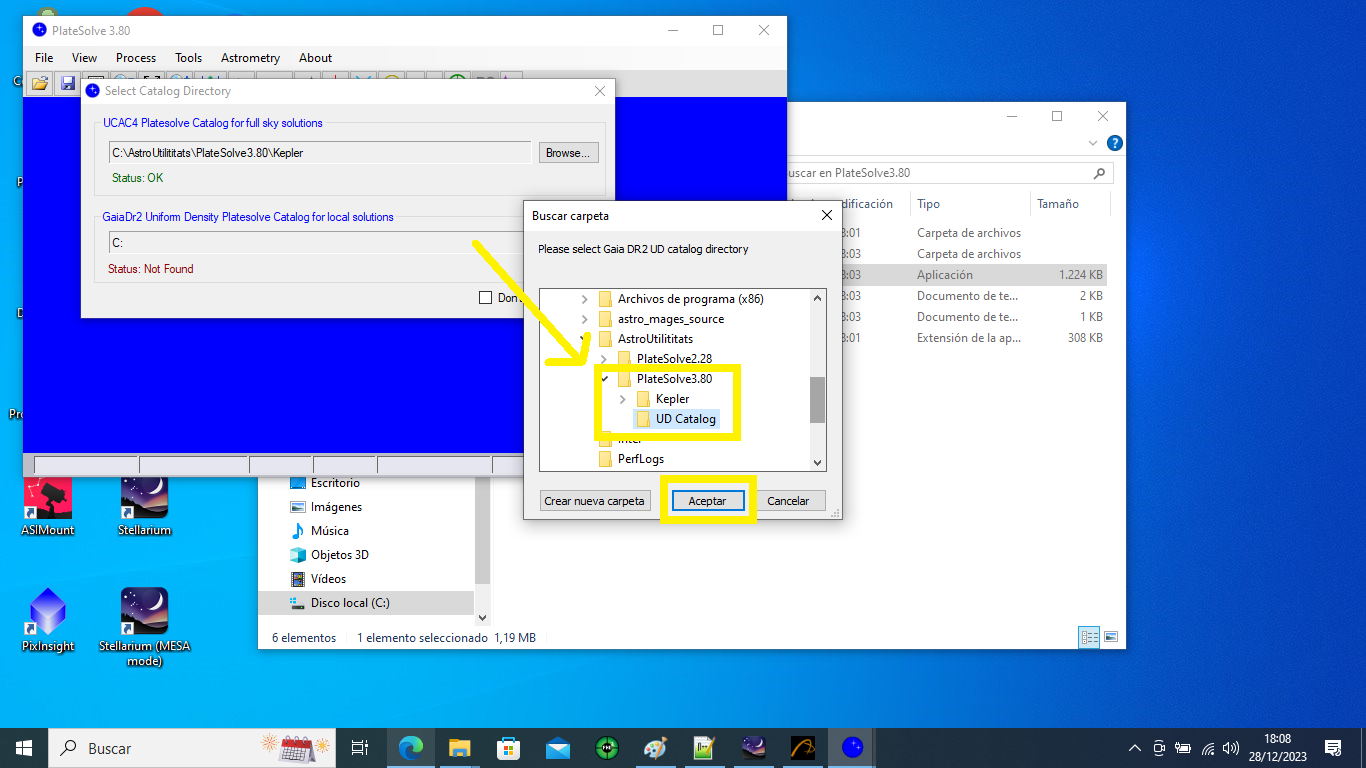The width and height of the screenshot is (1366, 768).
Task: Select the PlateSolve3.80 folder in tree
Action: [664, 379]
